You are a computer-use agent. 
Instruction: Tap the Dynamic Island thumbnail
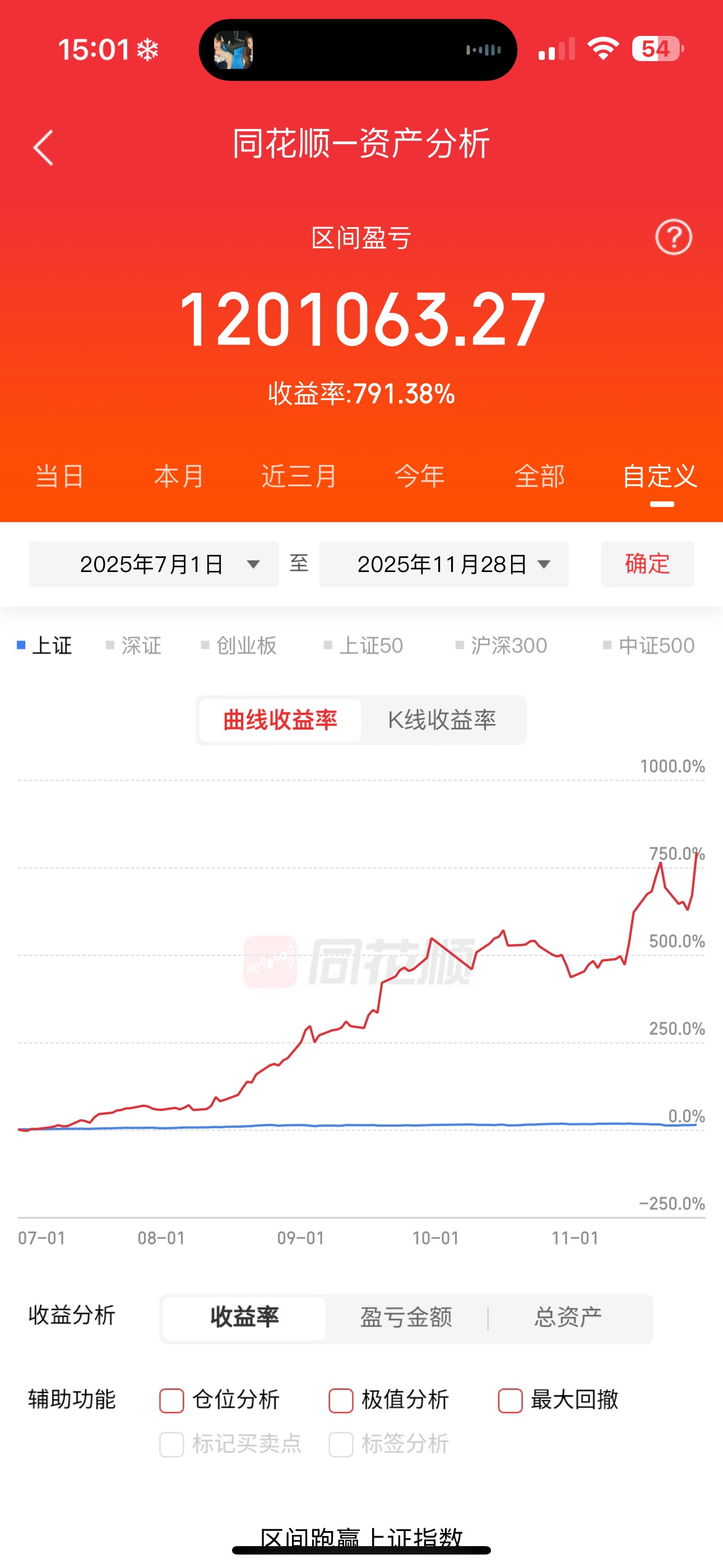(234, 50)
